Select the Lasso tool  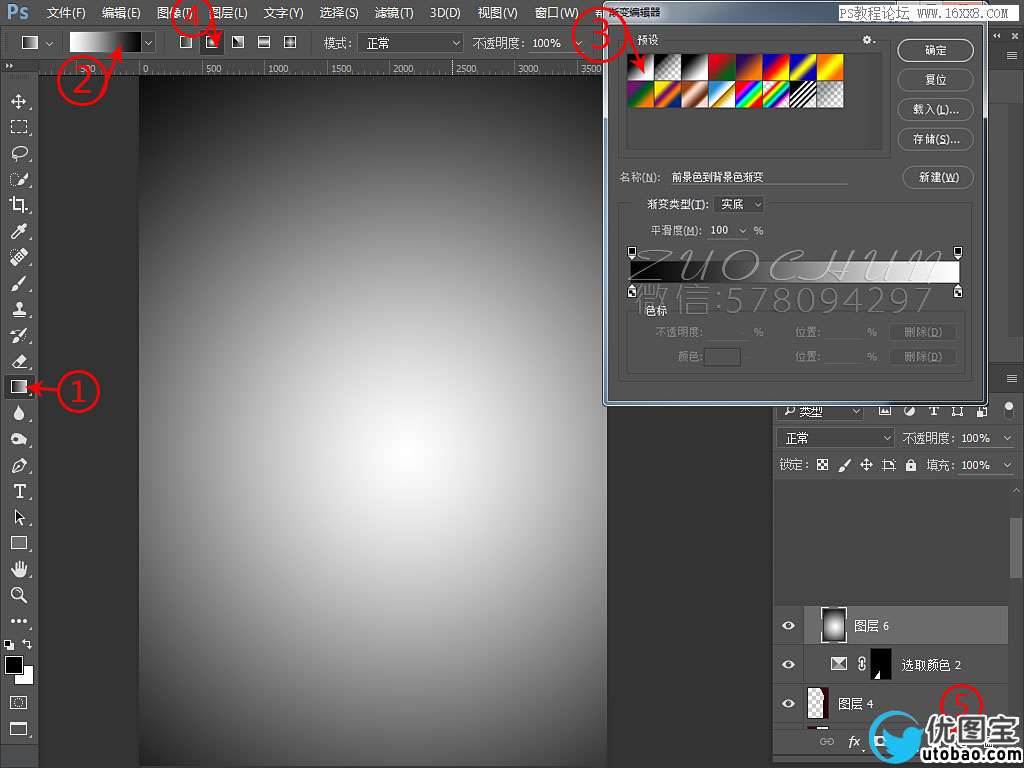pos(19,153)
